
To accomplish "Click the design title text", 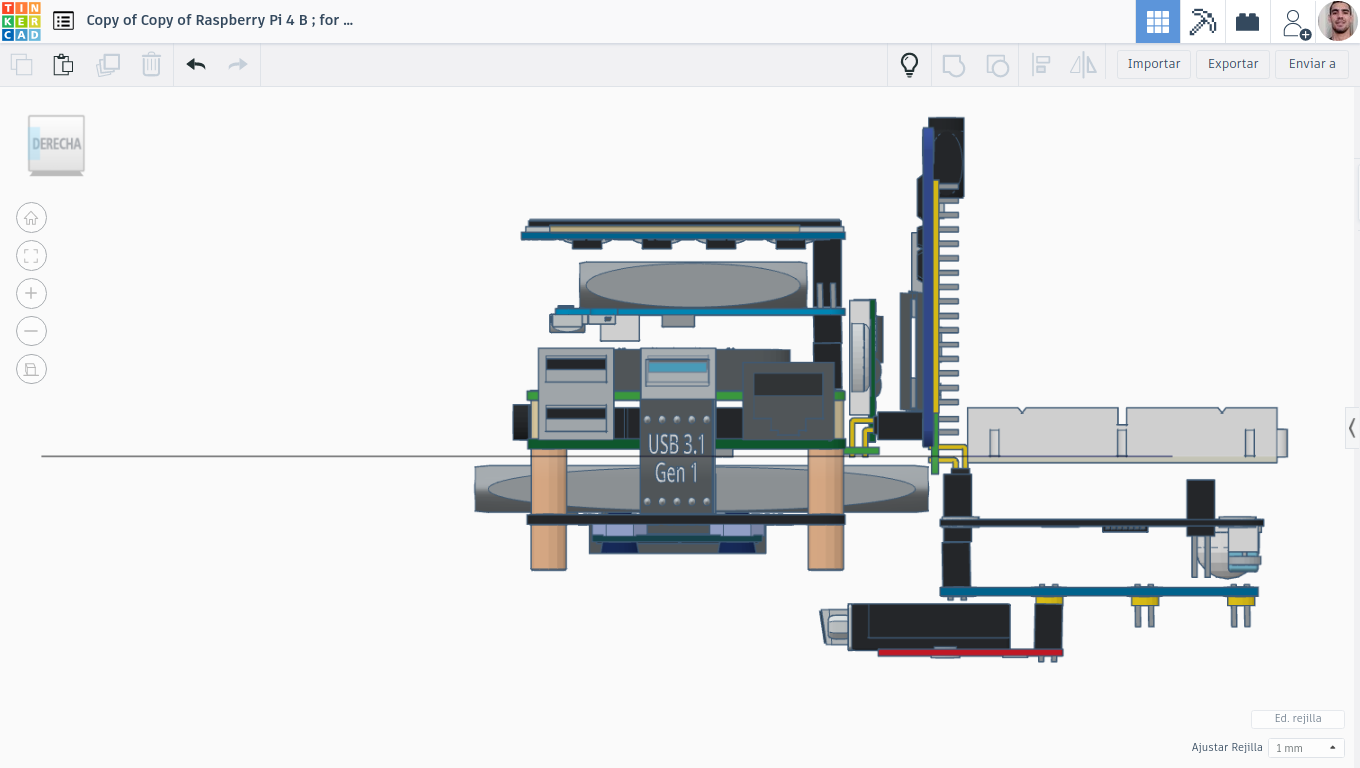I will (x=220, y=20).
